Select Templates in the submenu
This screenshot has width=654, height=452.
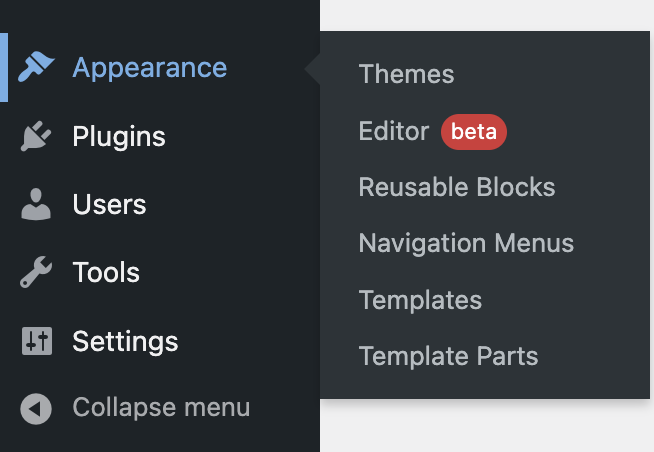click(x=420, y=300)
